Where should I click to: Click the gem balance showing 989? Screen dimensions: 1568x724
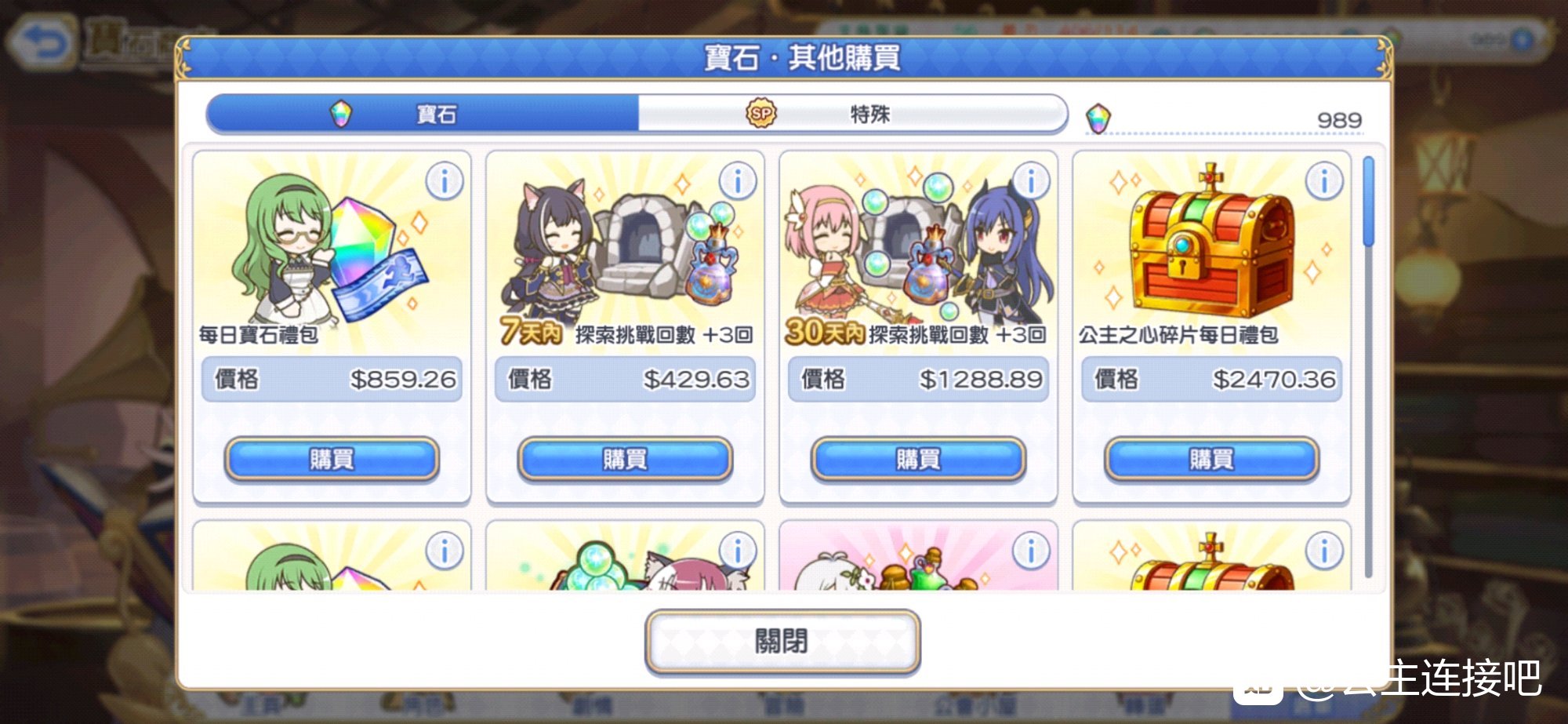(1225, 119)
